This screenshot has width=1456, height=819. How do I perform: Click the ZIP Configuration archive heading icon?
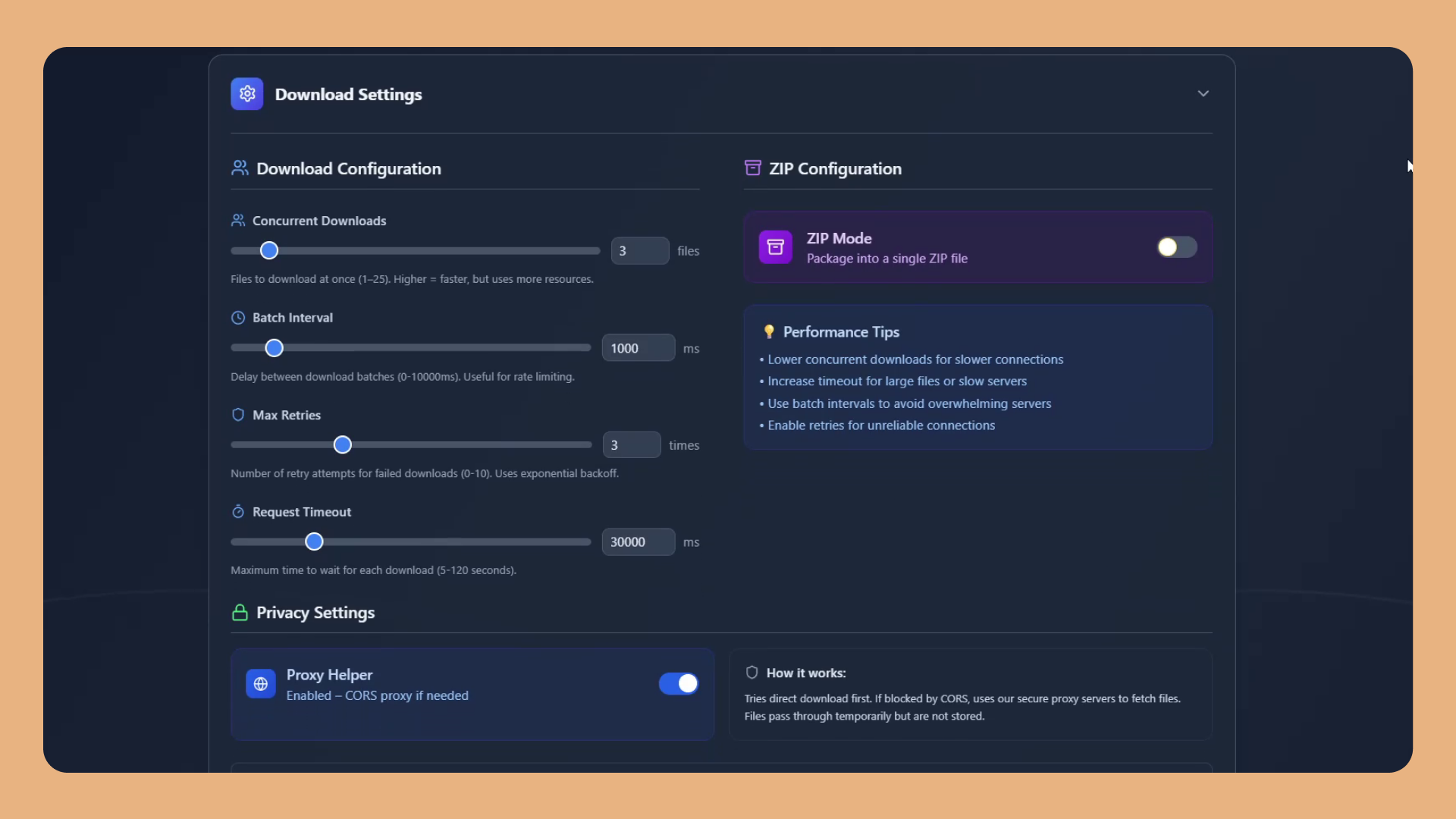(x=752, y=168)
